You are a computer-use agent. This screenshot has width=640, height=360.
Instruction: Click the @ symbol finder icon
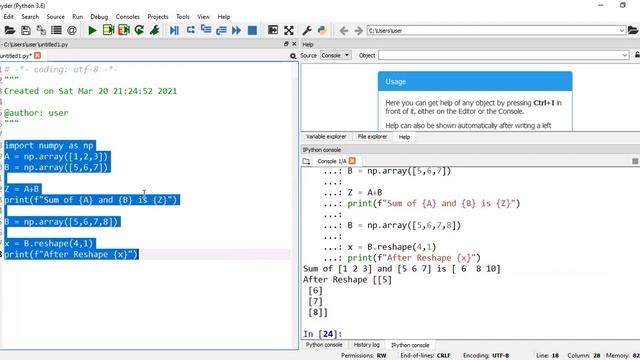click(72, 30)
